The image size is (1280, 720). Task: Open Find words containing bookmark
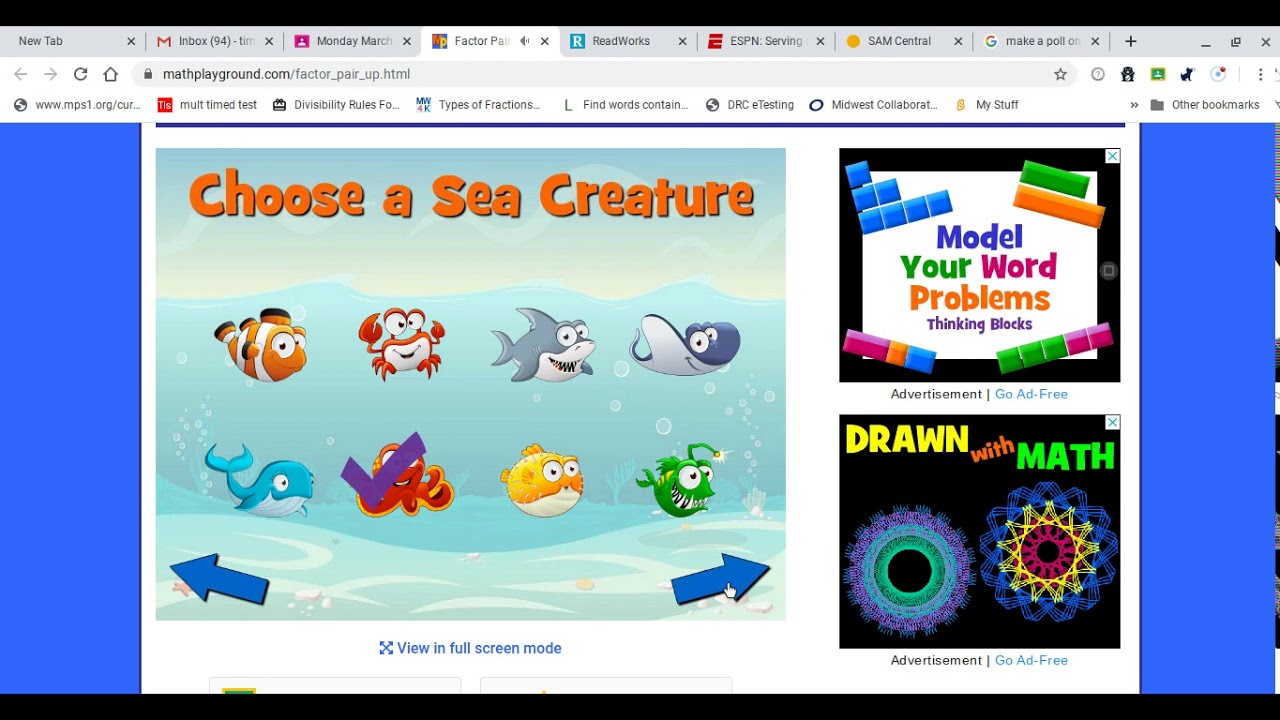point(625,104)
